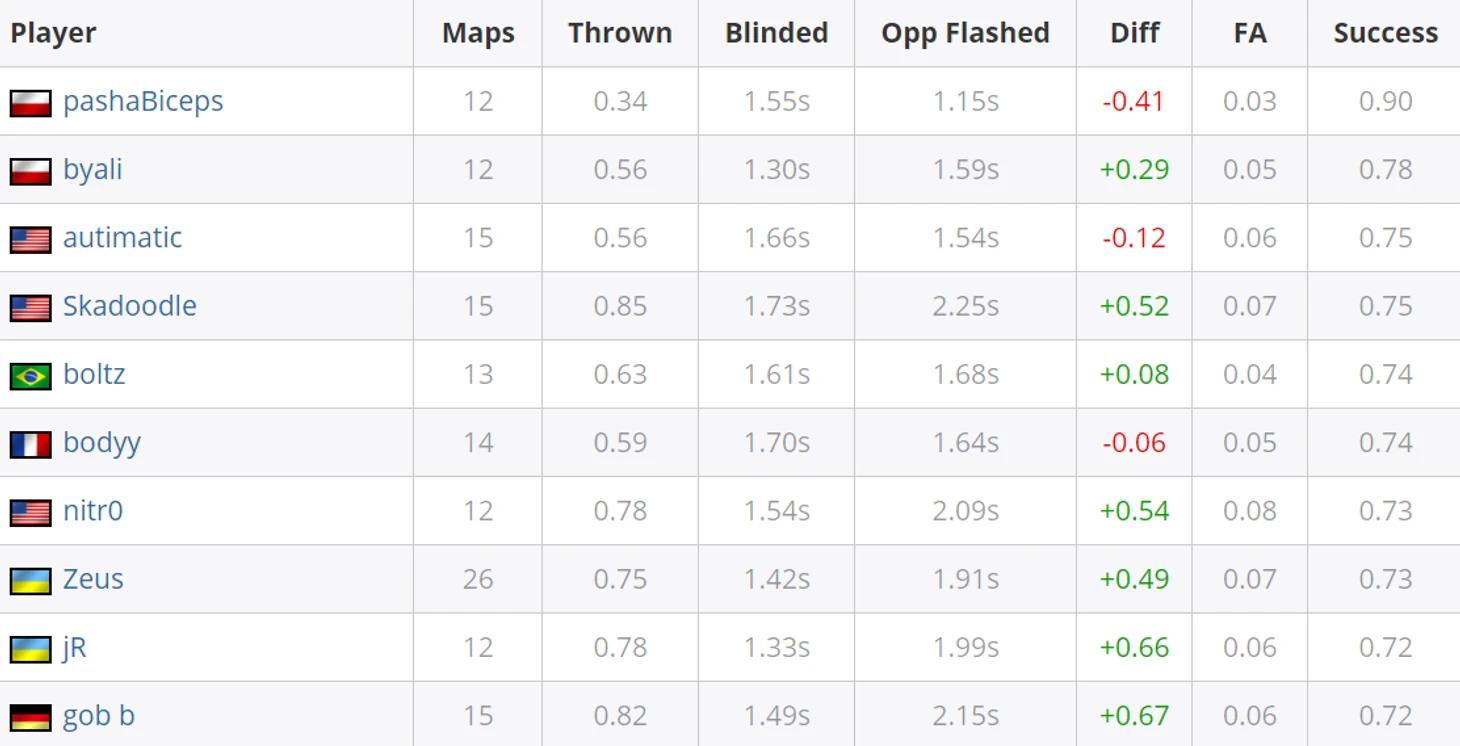Open Skadoodle player profile link
1460x746 pixels.
pos(130,305)
